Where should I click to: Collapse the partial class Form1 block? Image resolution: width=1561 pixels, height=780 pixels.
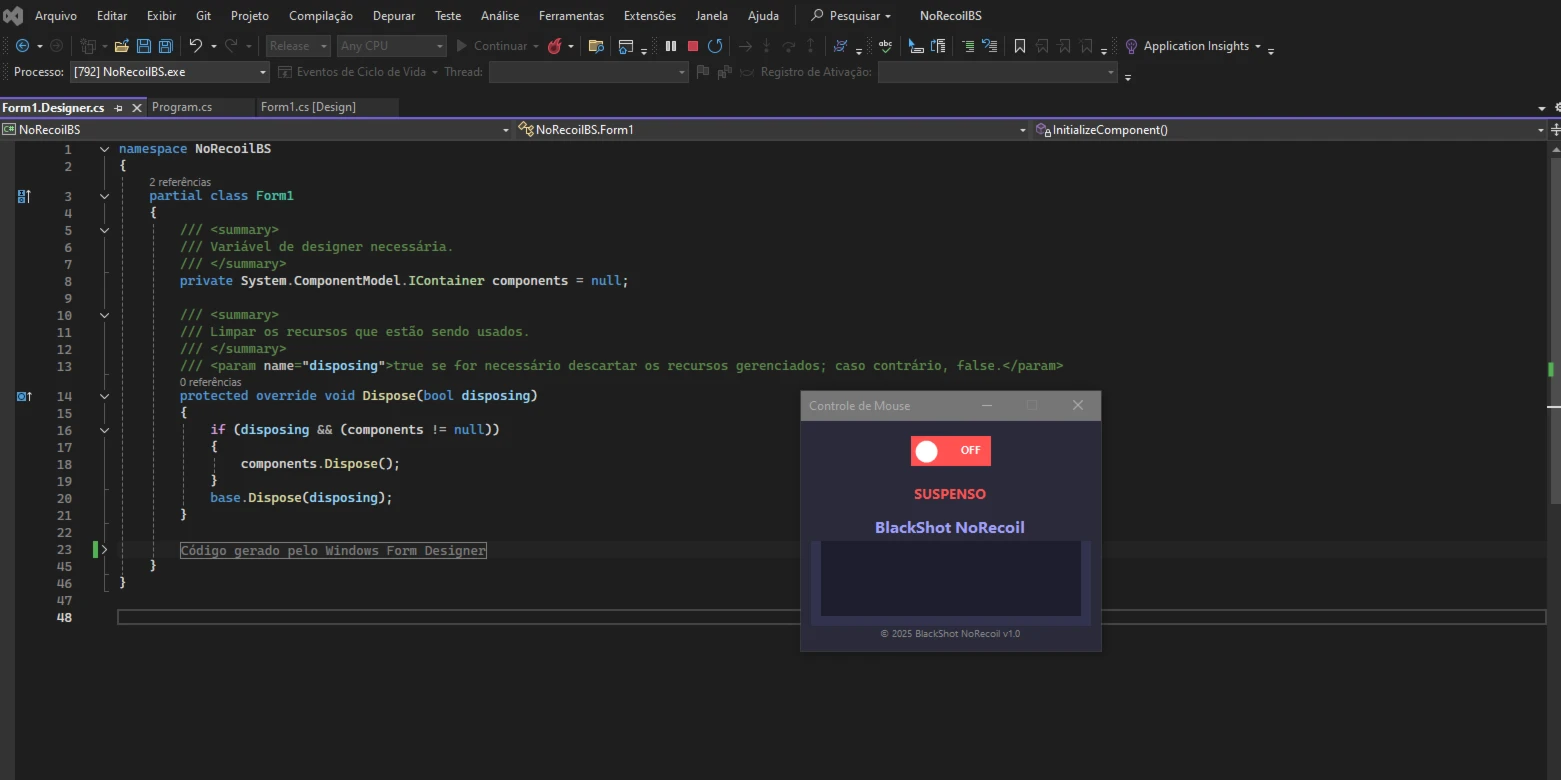tap(104, 196)
